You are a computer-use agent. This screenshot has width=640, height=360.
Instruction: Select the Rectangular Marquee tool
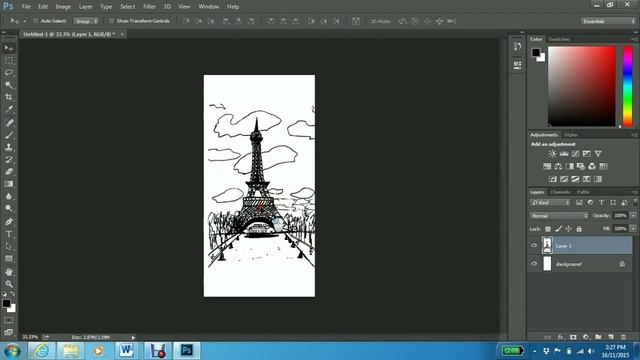(x=9, y=60)
